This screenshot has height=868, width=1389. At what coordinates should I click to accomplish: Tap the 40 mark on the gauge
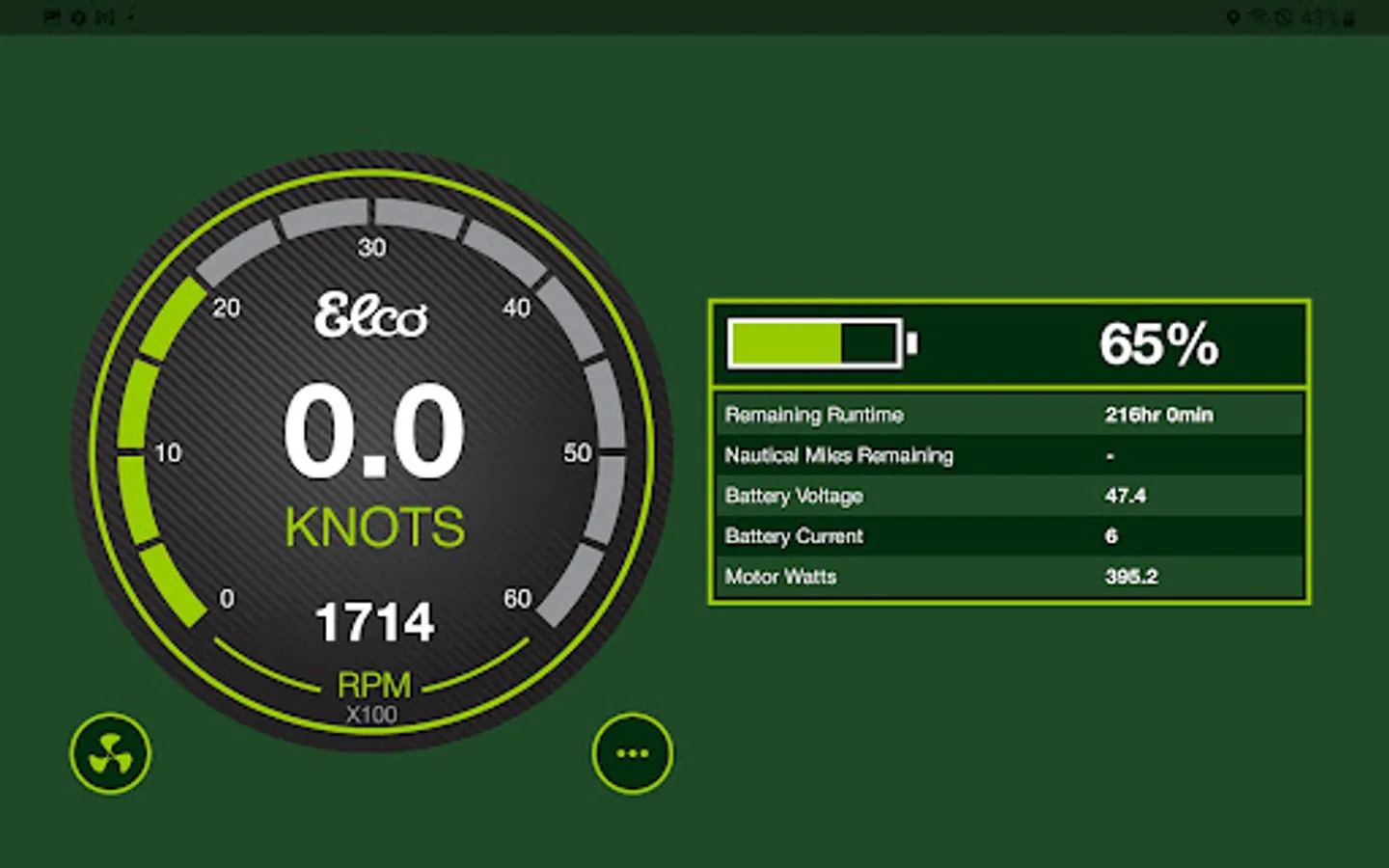tap(517, 309)
